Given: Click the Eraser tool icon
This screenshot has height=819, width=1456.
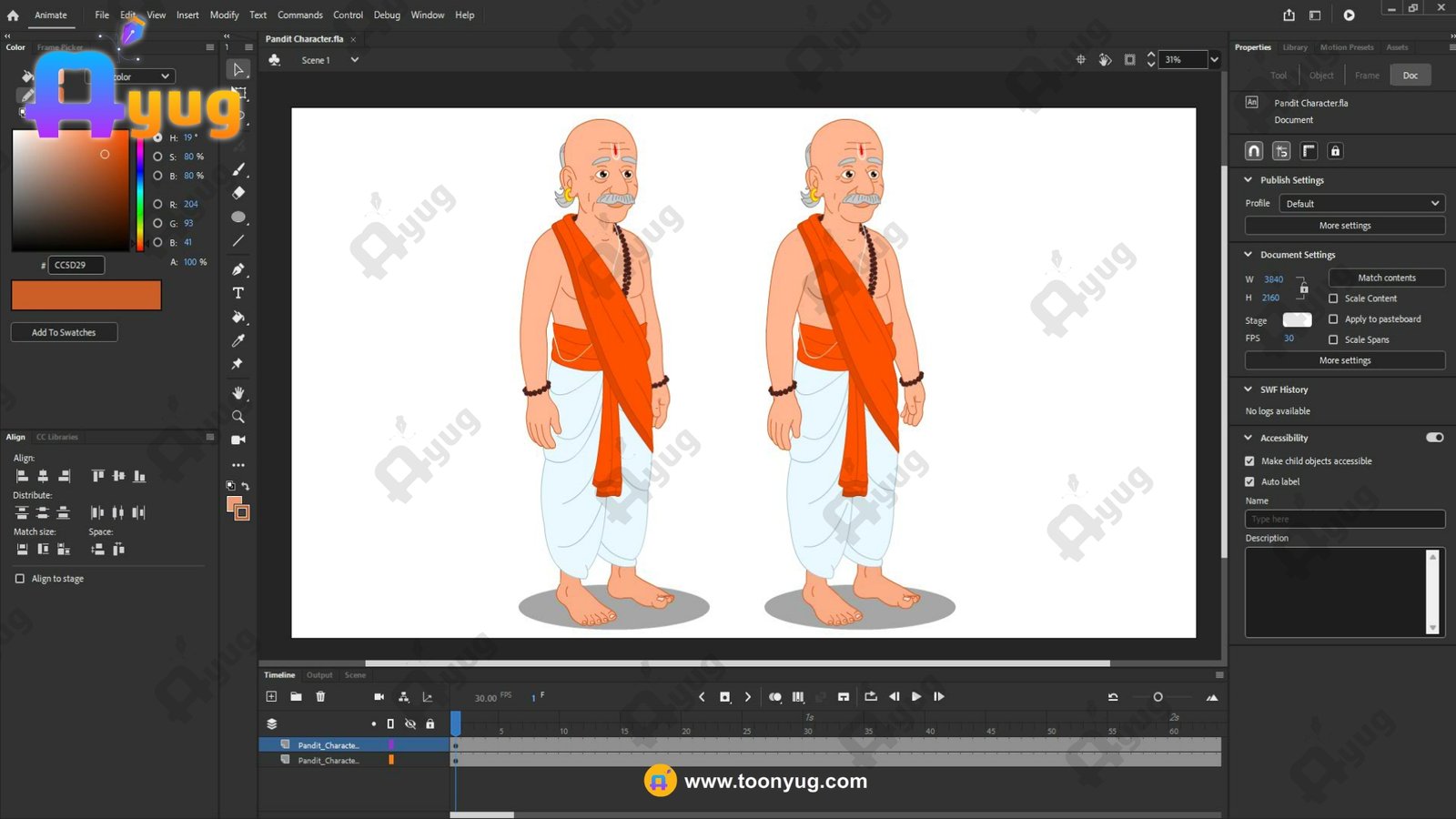Looking at the screenshot, I should [238, 193].
